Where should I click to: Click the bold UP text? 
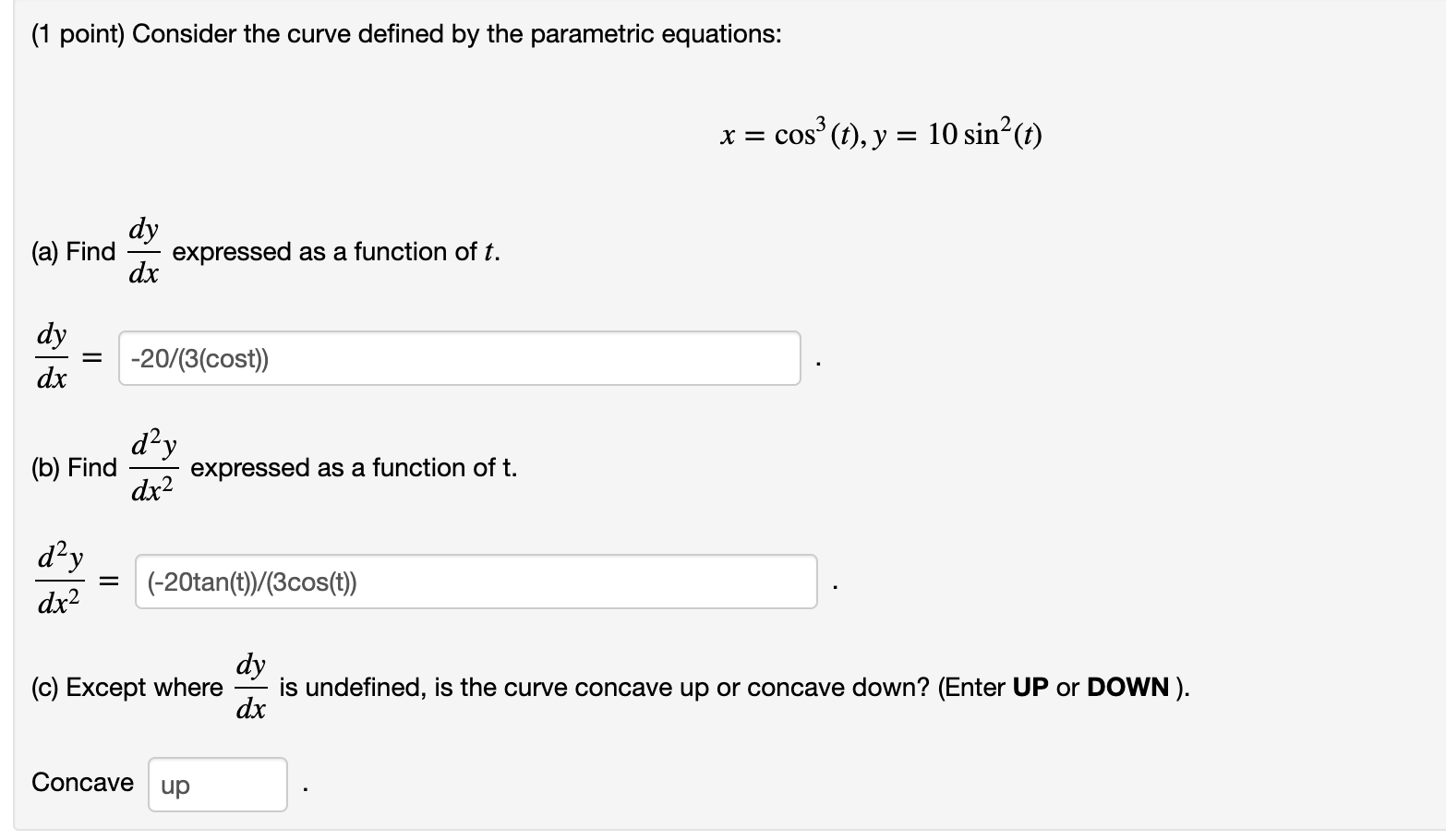(x=1031, y=687)
